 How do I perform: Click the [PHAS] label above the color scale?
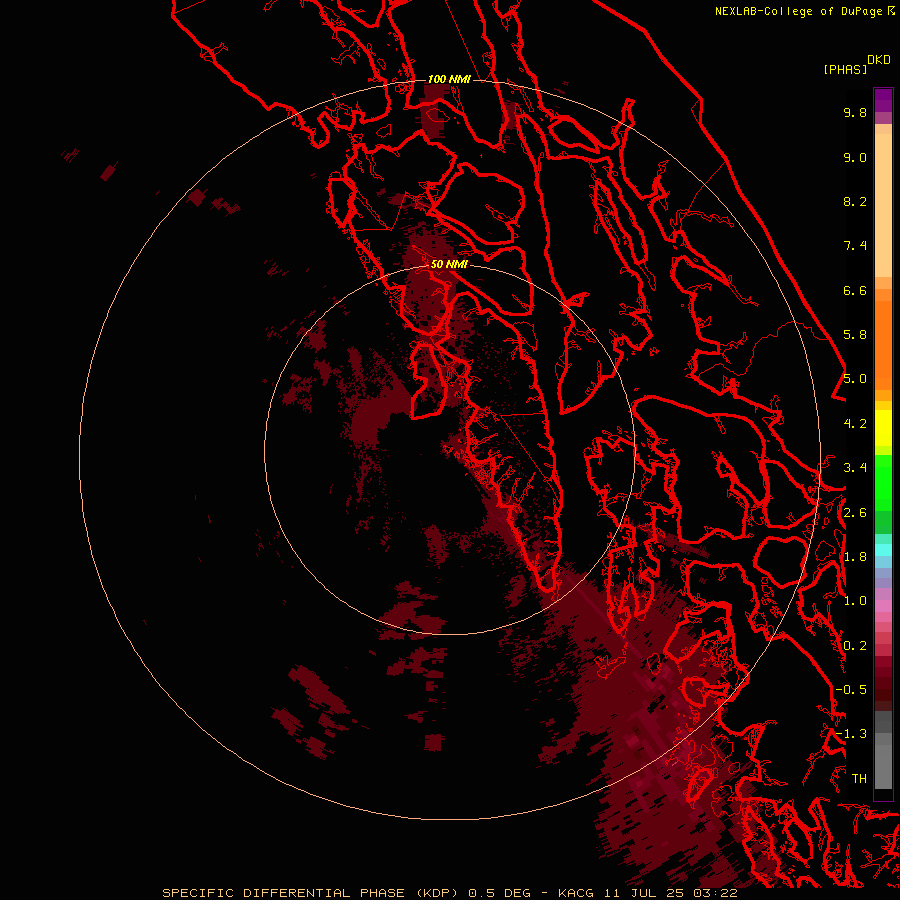(x=845, y=69)
